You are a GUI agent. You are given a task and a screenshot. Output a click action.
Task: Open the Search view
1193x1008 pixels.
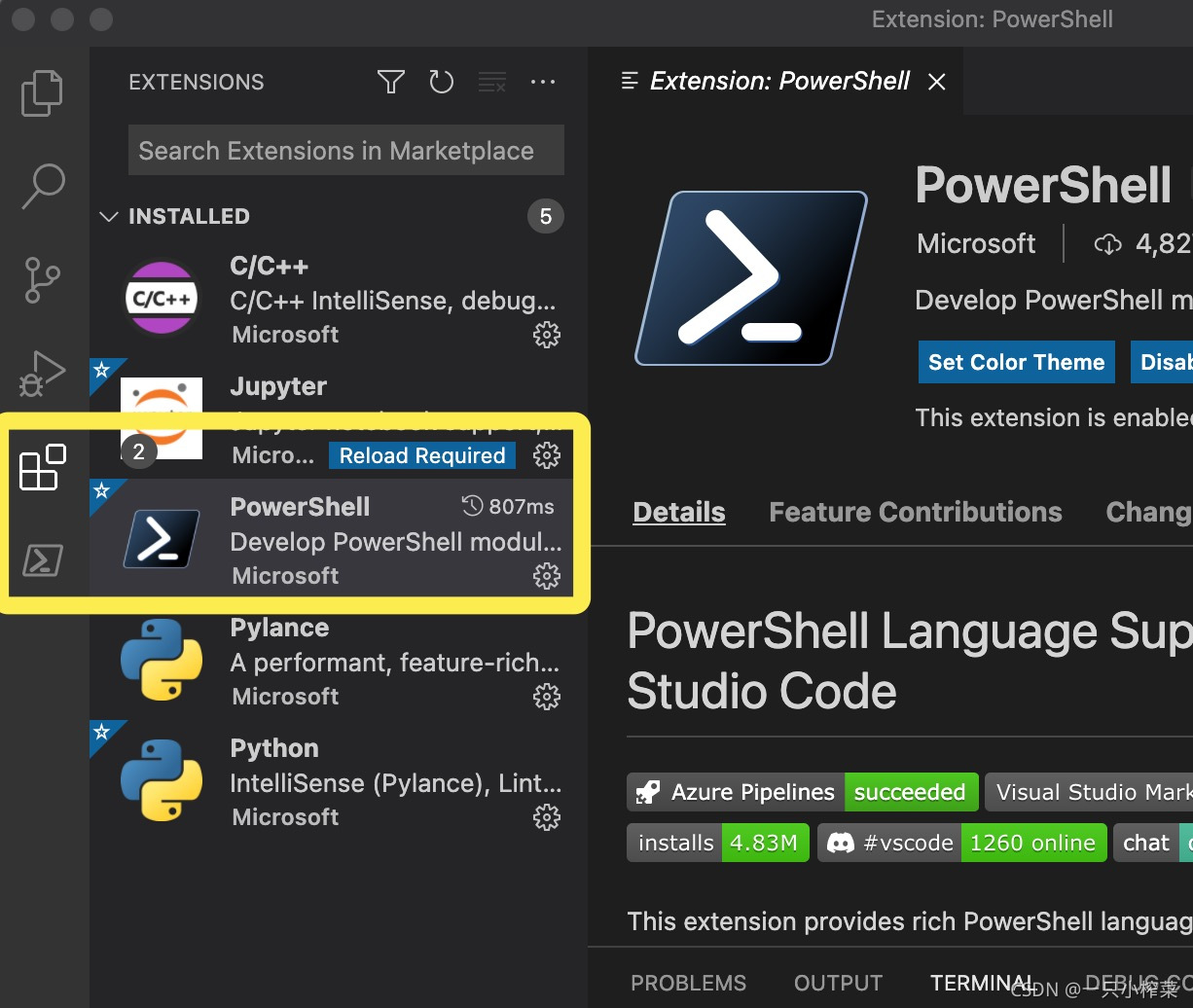(41, 185)
